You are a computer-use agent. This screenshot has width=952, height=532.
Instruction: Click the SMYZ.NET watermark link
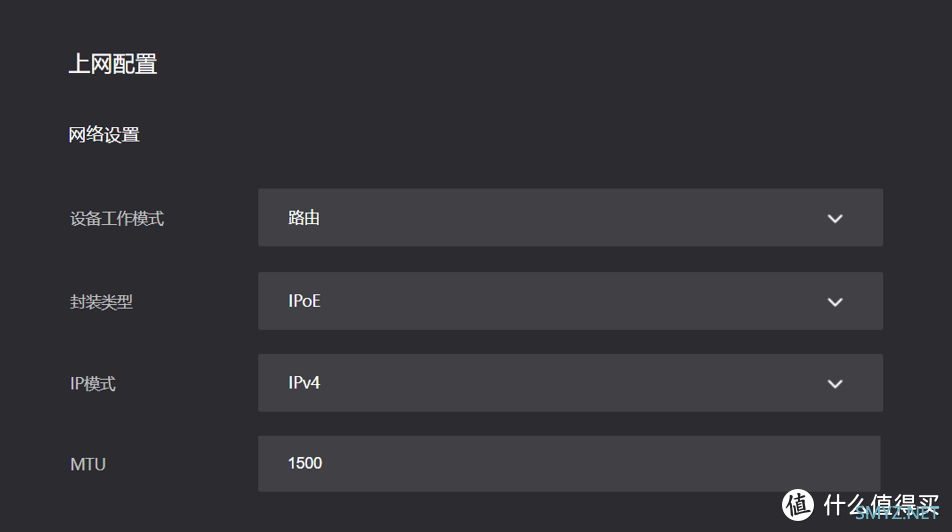(x=897, y=513)
